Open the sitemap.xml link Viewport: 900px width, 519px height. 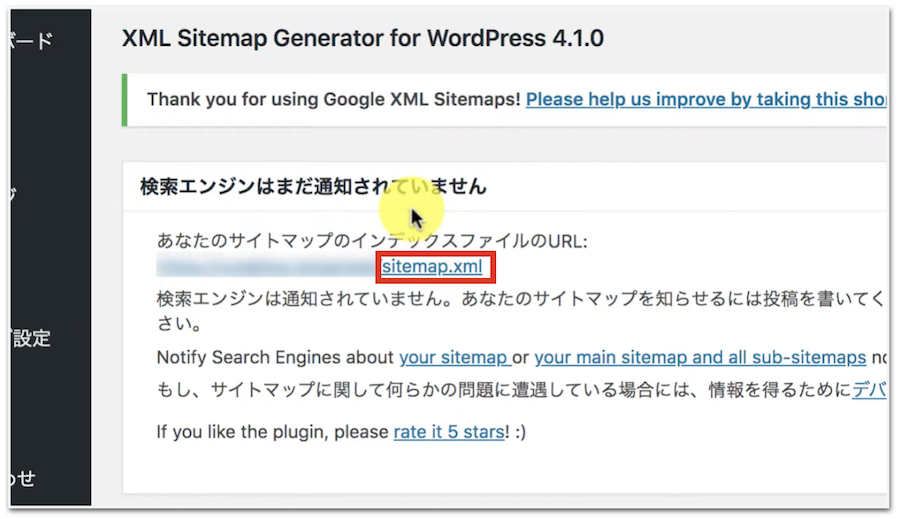[432, 267]
